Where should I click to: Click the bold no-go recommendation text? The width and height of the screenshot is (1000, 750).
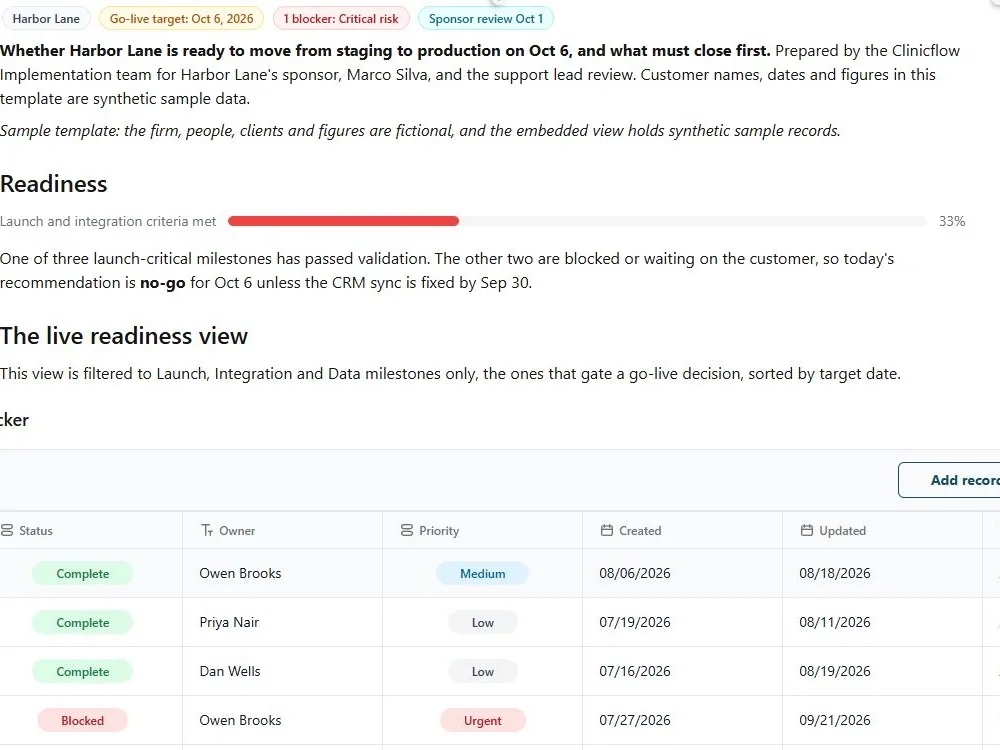[x=163, y=283]
